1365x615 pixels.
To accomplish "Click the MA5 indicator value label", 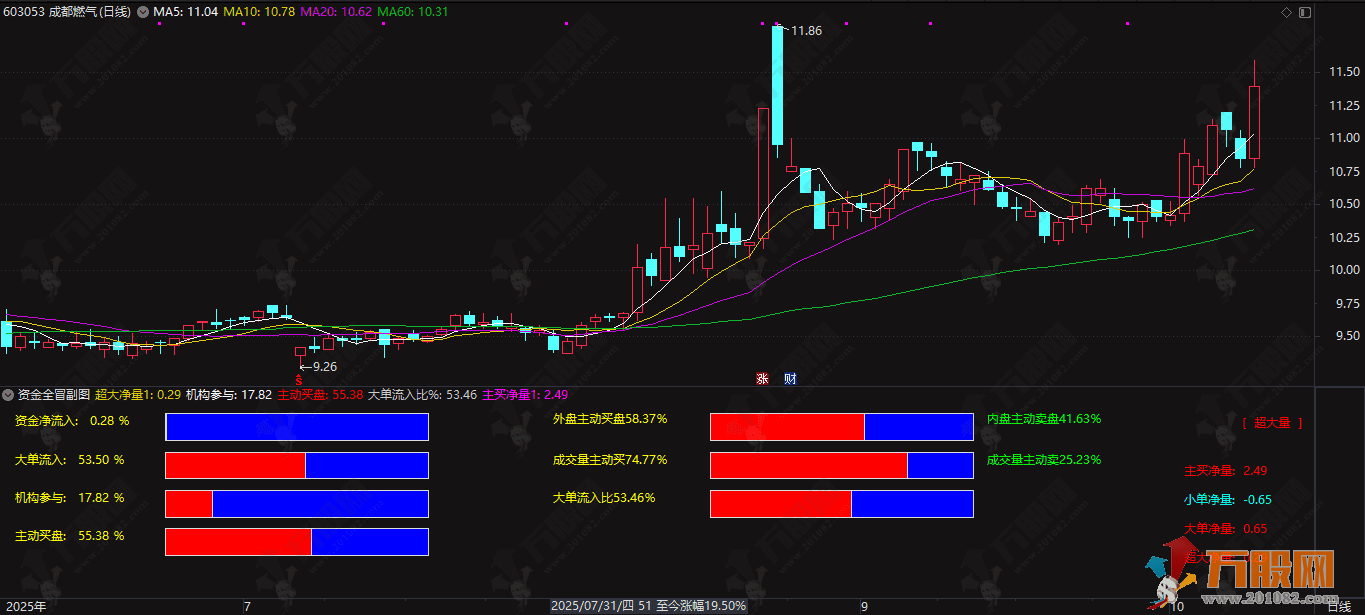I will click(x=185, y=12).
